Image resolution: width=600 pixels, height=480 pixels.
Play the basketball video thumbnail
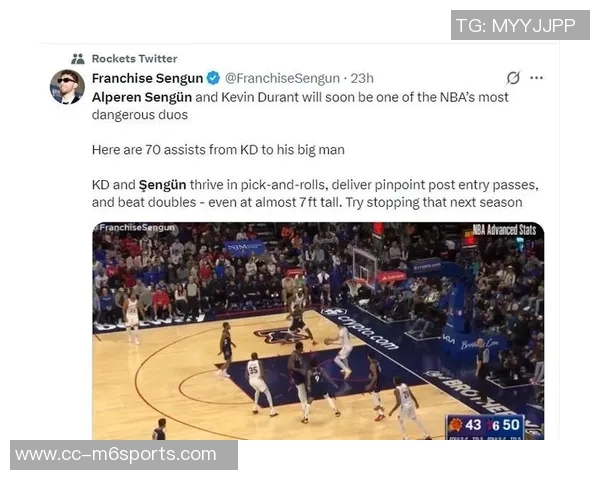click(318, 331)
